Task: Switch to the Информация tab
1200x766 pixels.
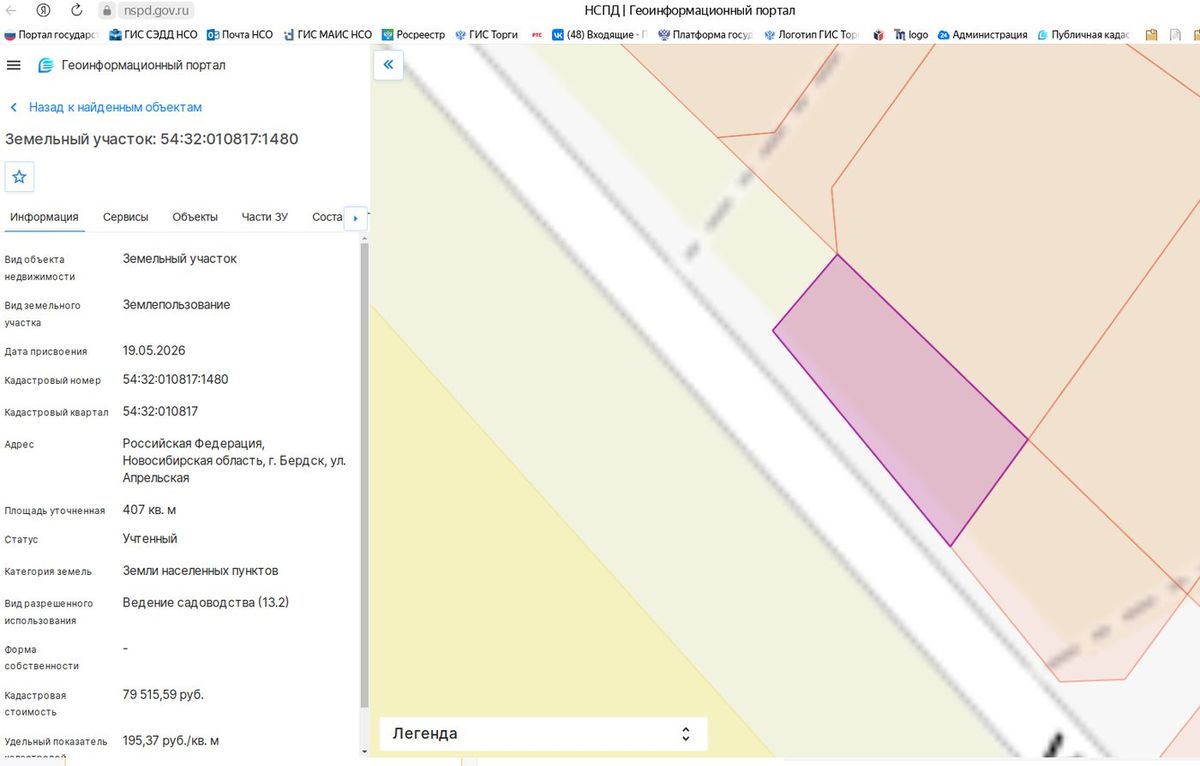Action: [44, 217]
